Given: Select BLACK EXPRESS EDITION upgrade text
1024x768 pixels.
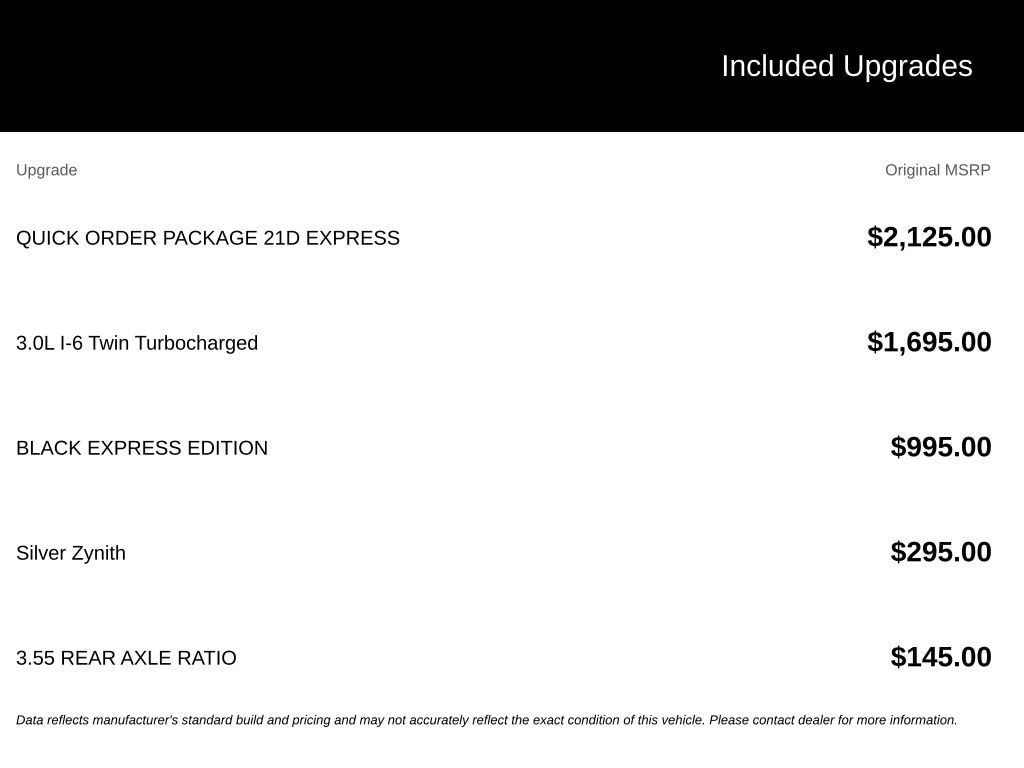Looking at the screenshot, I should pyautogui.click(x=142, y=448).
